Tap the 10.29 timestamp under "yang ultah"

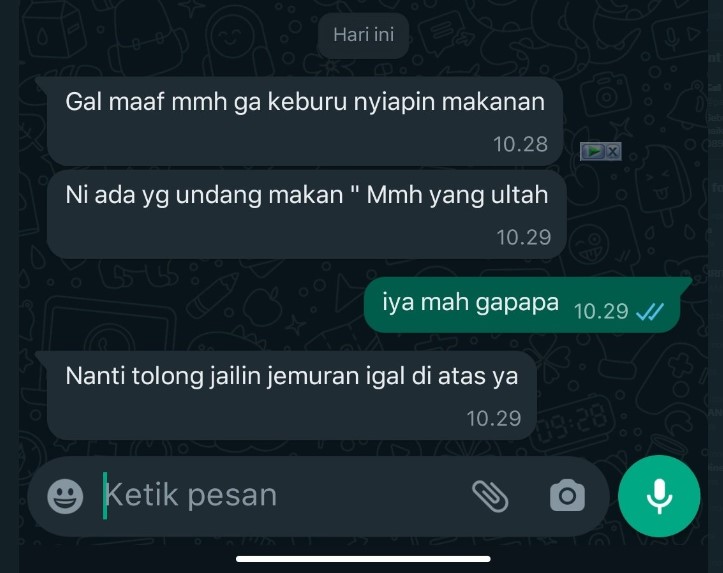point(524,237)
